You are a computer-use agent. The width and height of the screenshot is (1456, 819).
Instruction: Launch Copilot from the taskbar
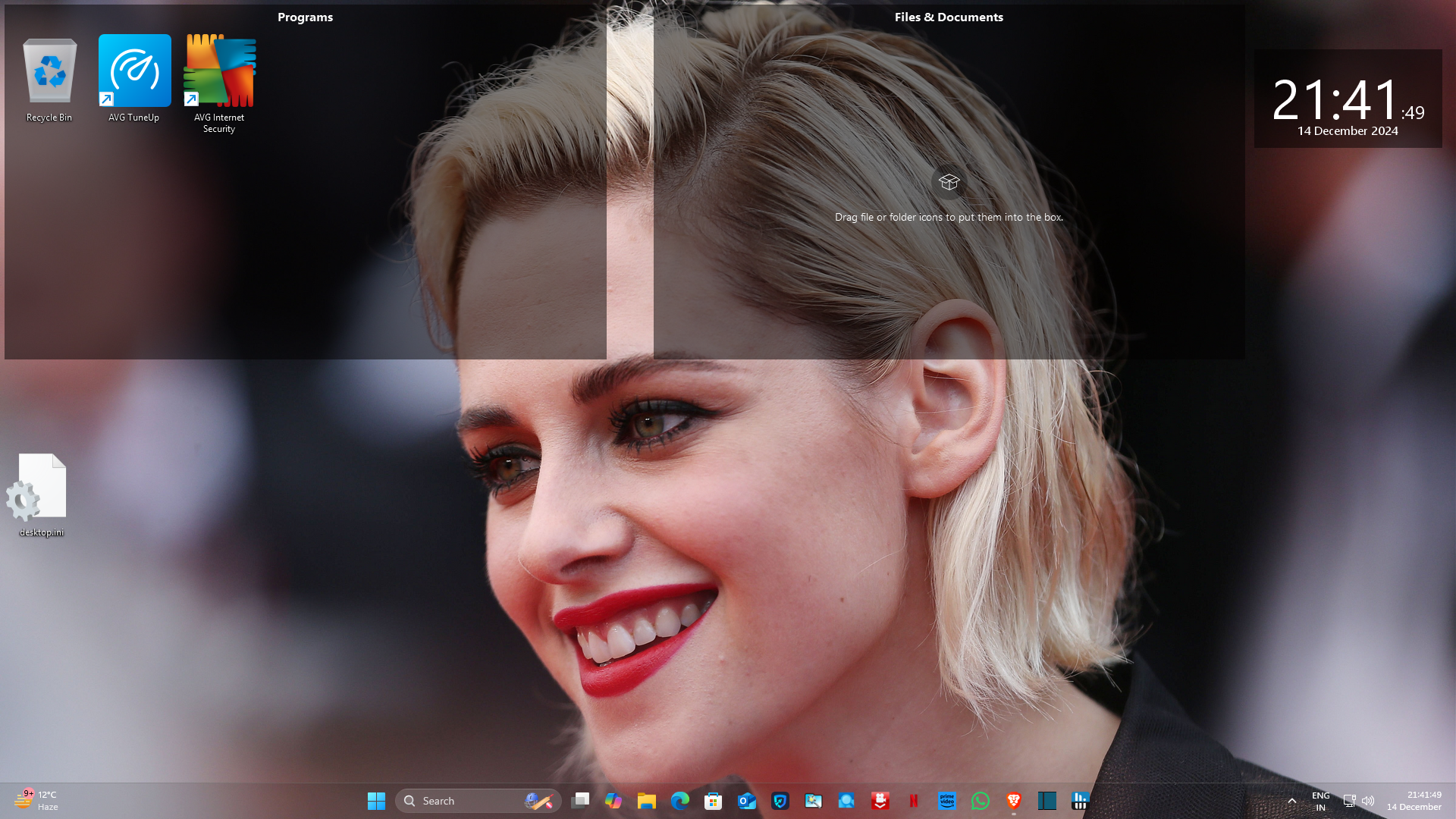(x=613, y=801)
